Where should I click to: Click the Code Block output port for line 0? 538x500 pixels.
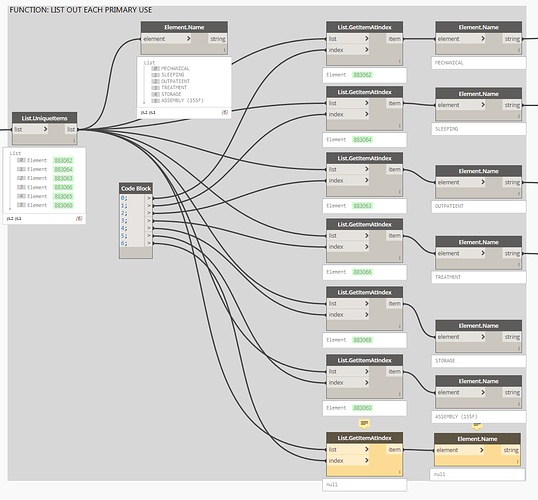149,198
